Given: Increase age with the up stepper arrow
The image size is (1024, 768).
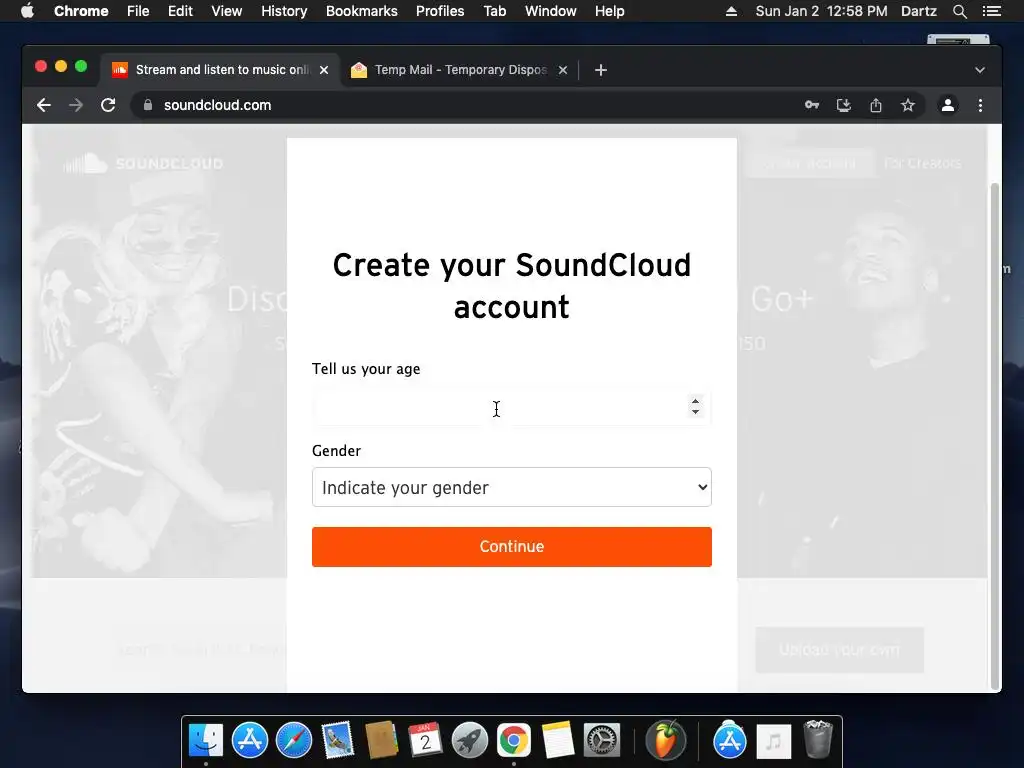Looking at the screenshot, I should [696, 402].
